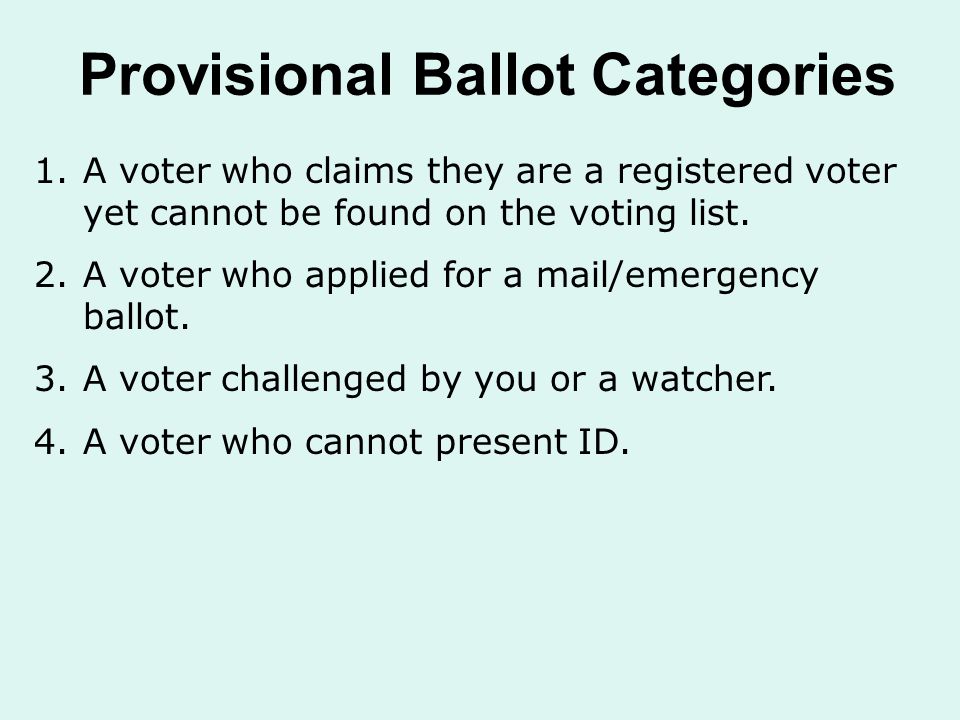This screenshot has height=720, width=960.
Task: Select the word 'Provisional' in the heading
Action: [x=236, y=75]
